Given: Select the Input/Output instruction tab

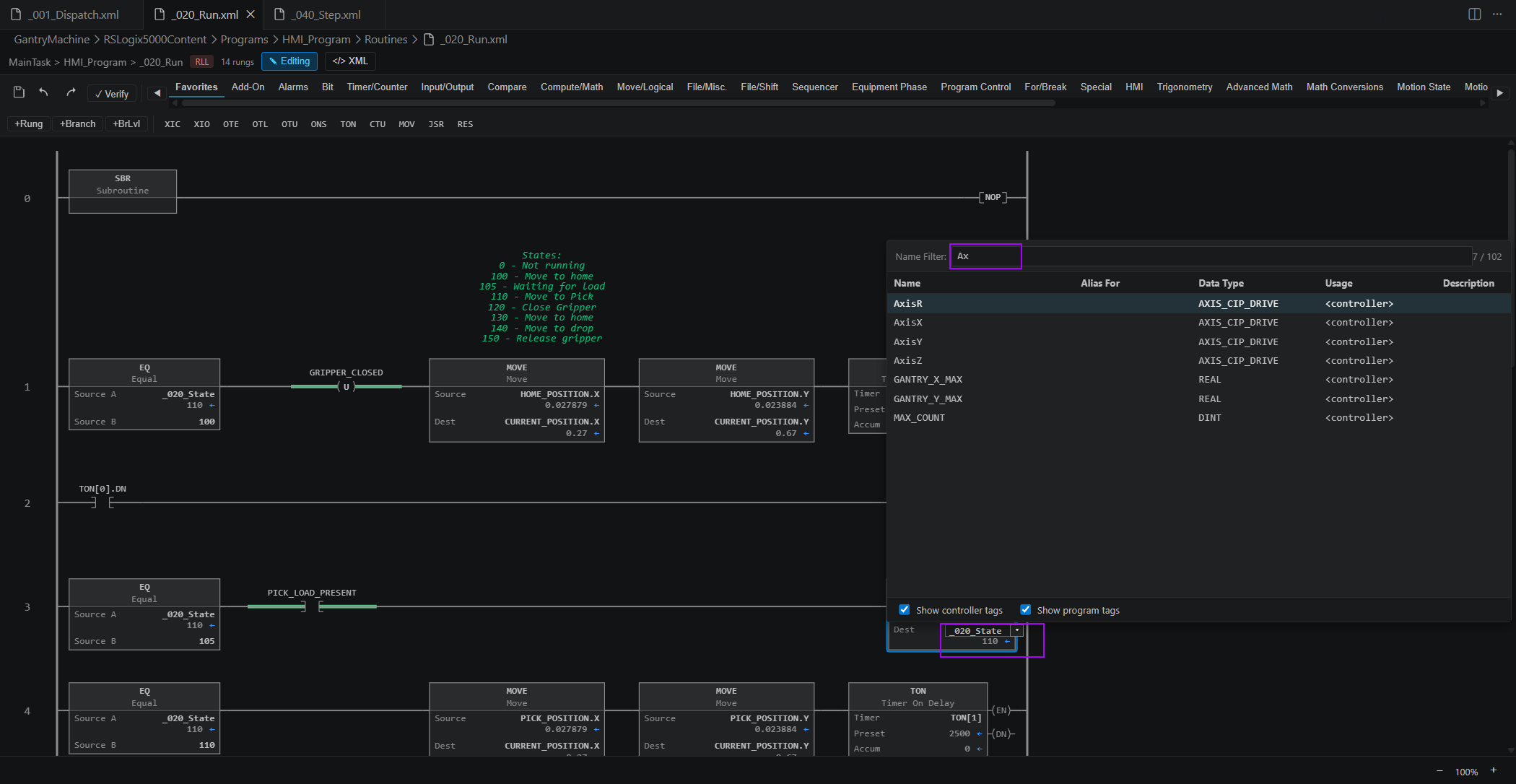Looking at the screenshot, I should pyautogui.click(x=448, y=87).
